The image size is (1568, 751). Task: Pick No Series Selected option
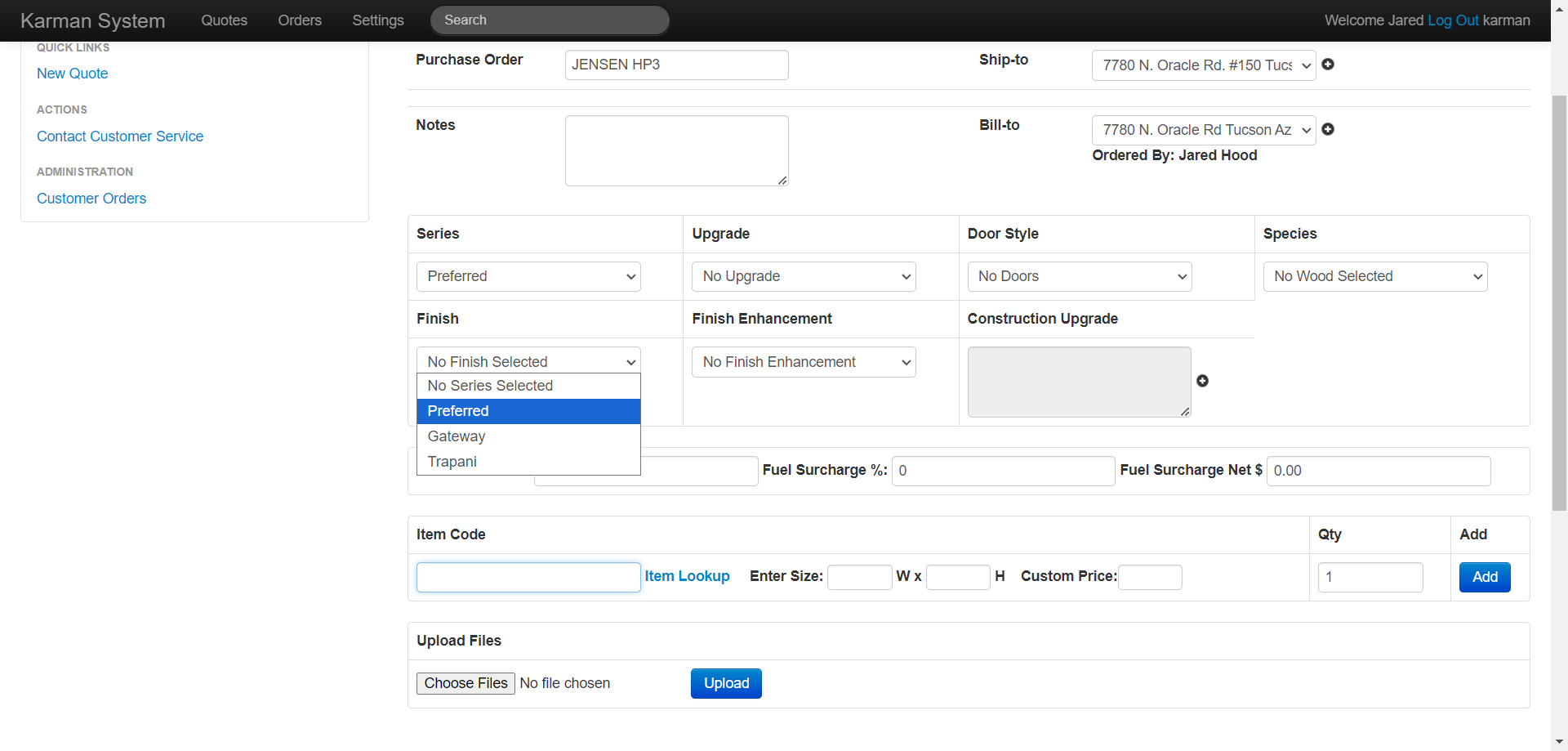pos(528,386)
